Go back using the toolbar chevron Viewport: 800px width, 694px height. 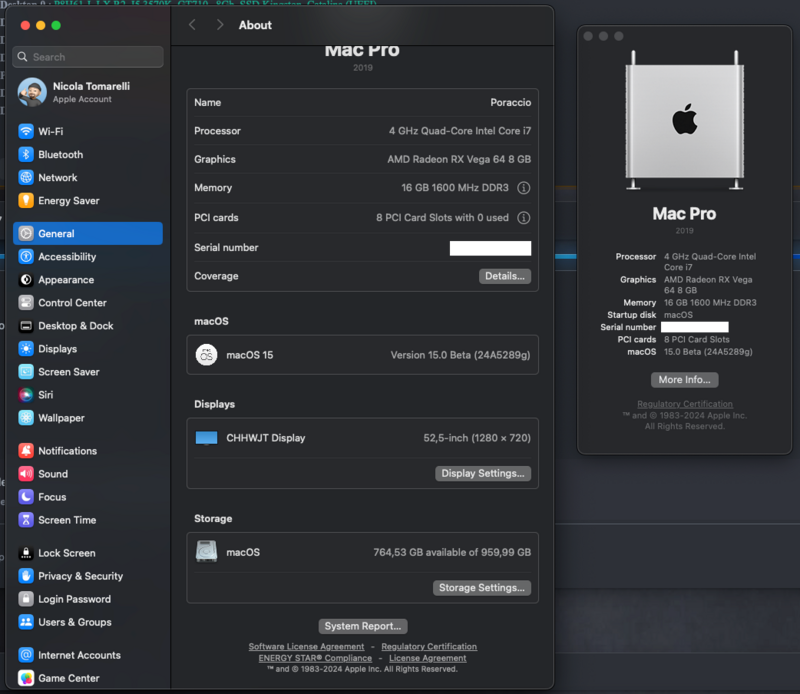point(193,25)
